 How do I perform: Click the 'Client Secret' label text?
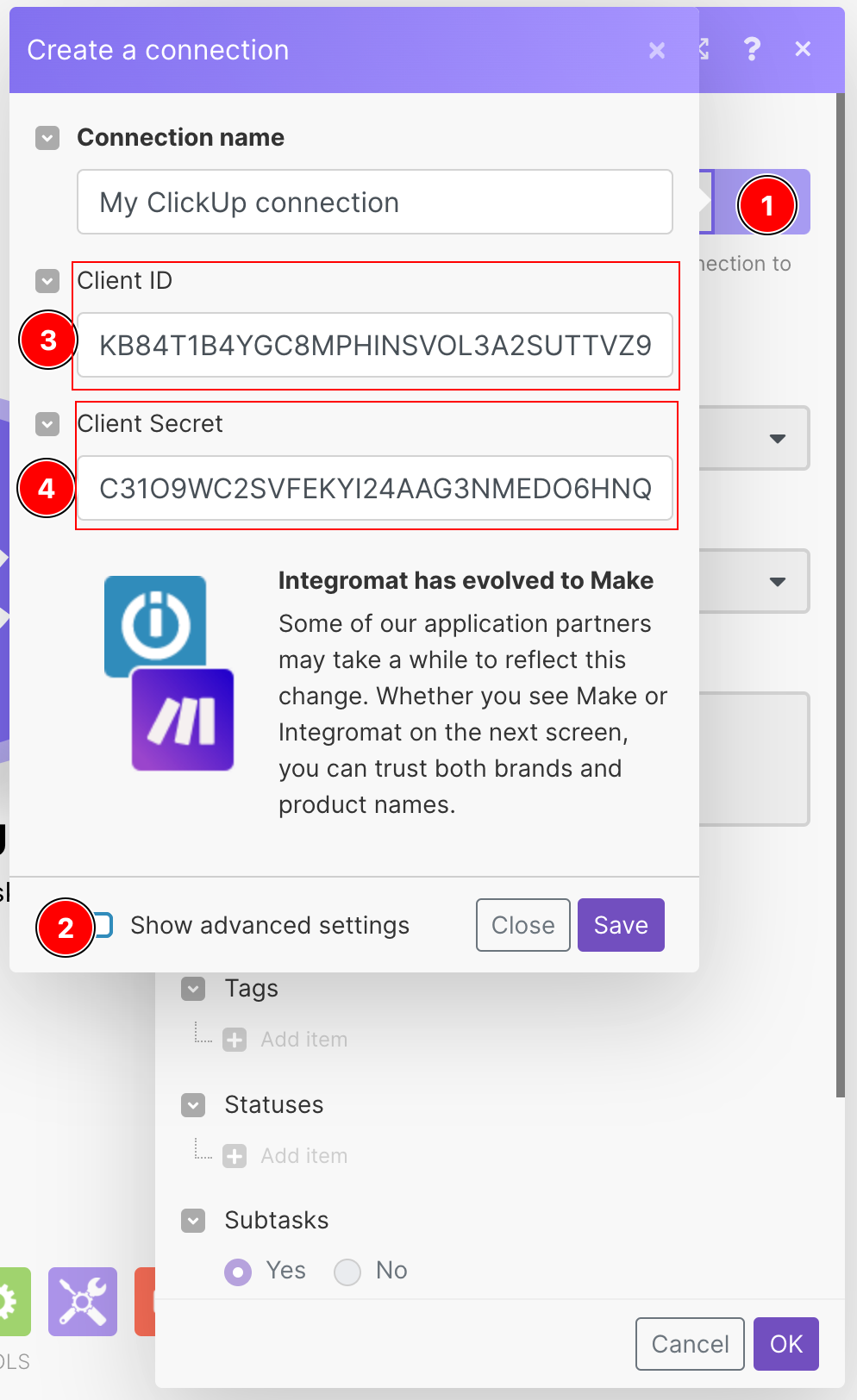point(150,424)
